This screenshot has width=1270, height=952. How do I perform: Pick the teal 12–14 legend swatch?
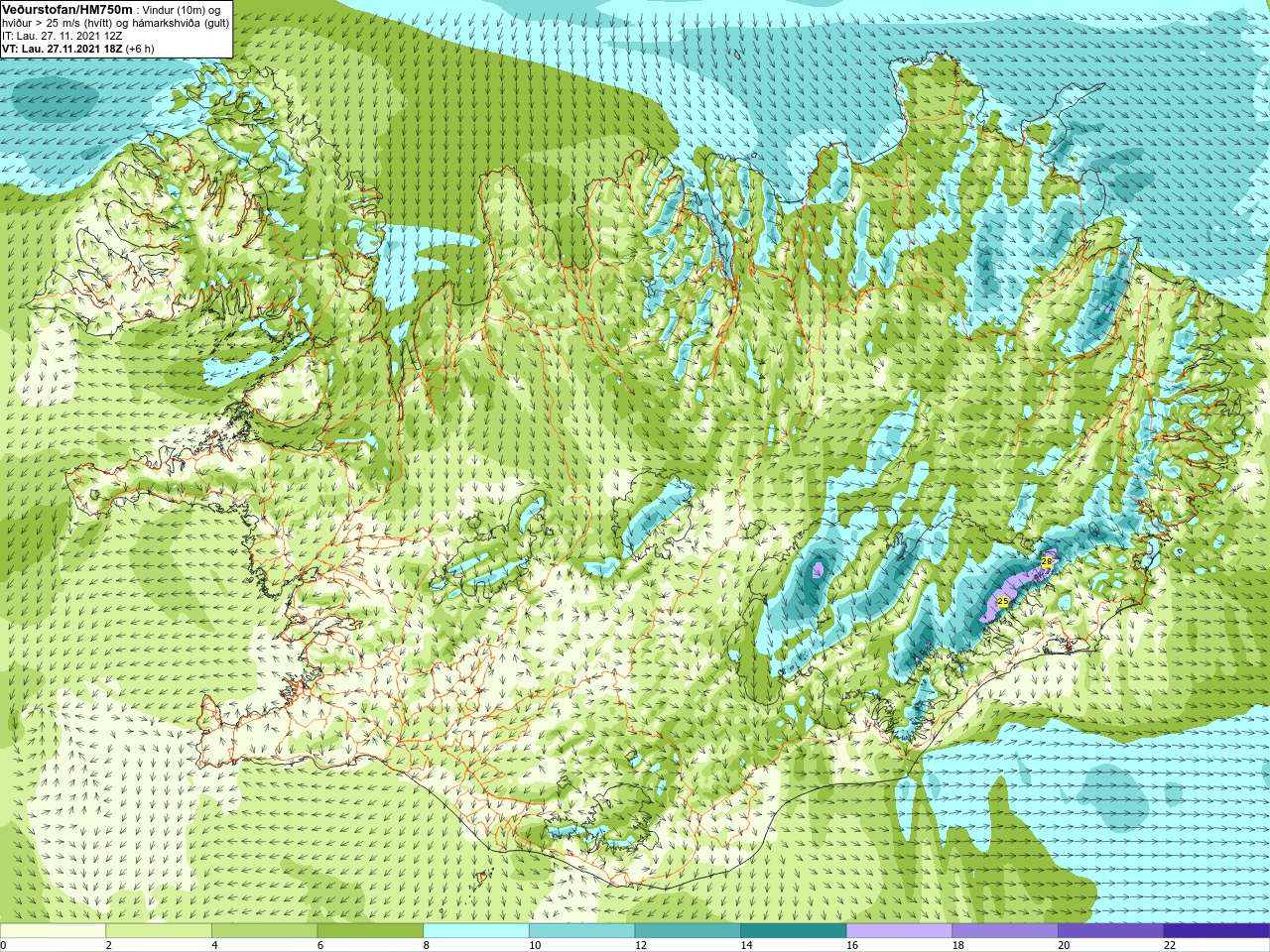[x=688, y=931]
